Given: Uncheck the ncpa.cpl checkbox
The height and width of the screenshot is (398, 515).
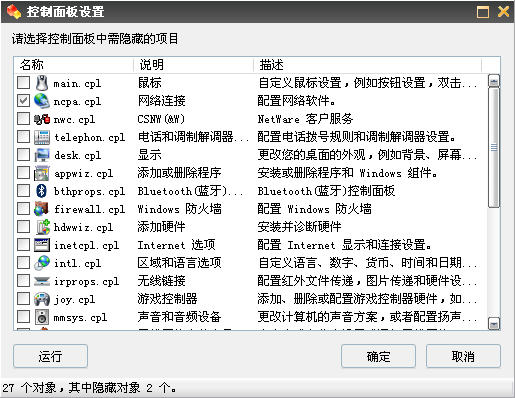Looking at the screenshot, I should coord(23,100).
